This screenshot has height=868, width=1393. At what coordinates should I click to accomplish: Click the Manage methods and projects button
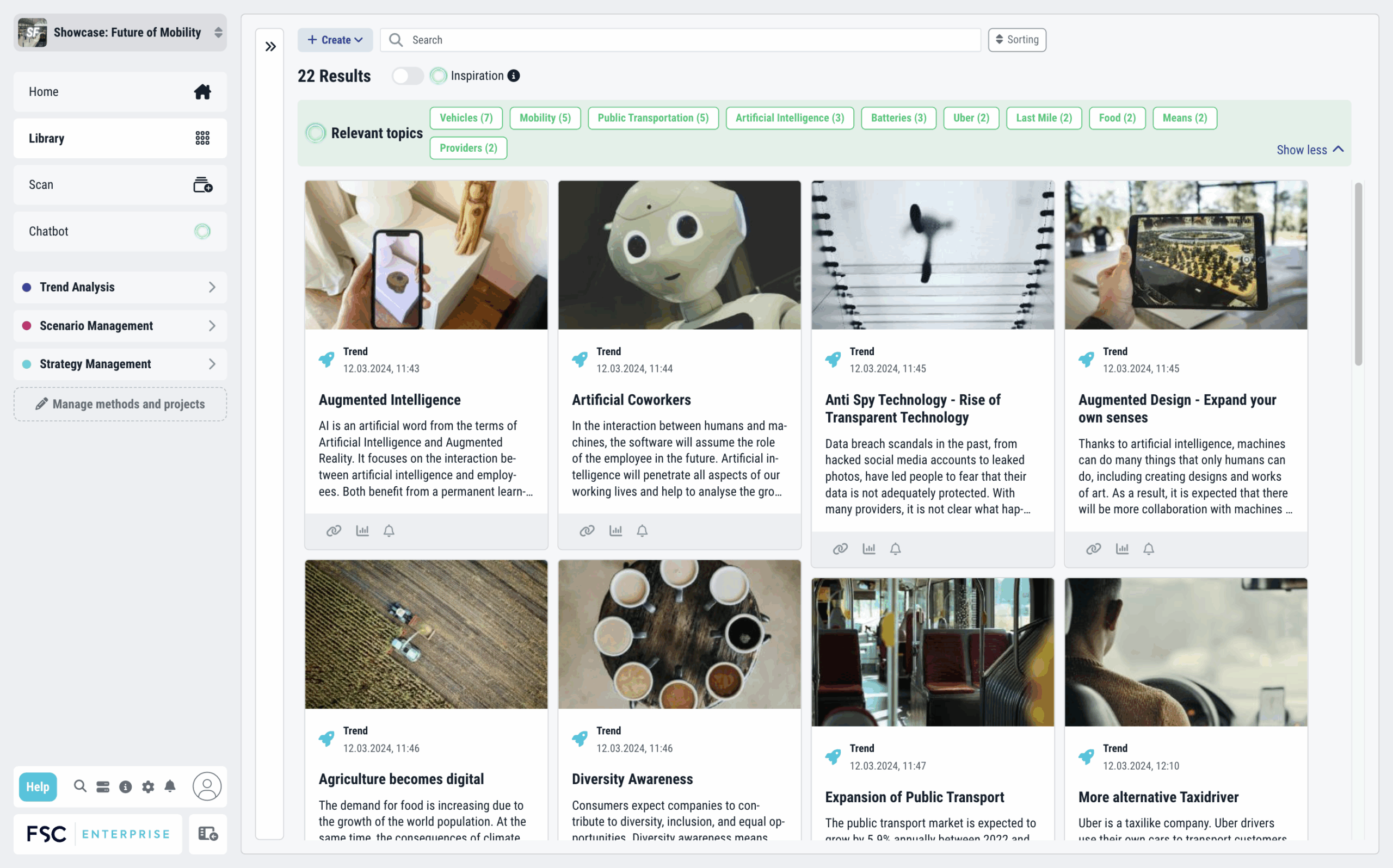point(120,404)
